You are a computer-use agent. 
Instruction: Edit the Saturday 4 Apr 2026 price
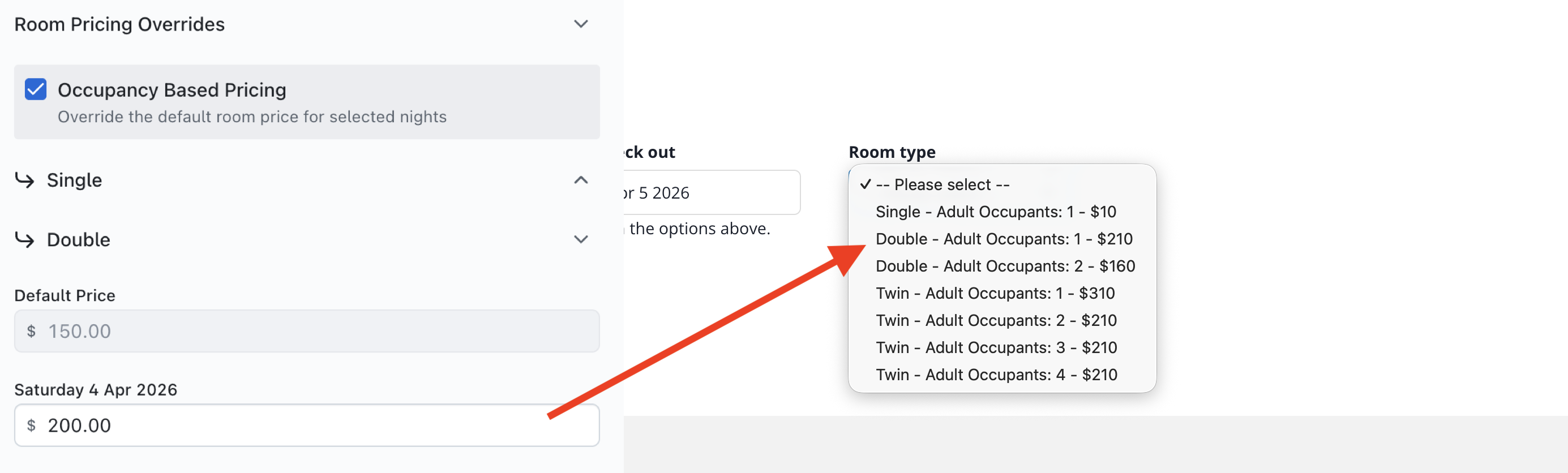tap(306, 425)
